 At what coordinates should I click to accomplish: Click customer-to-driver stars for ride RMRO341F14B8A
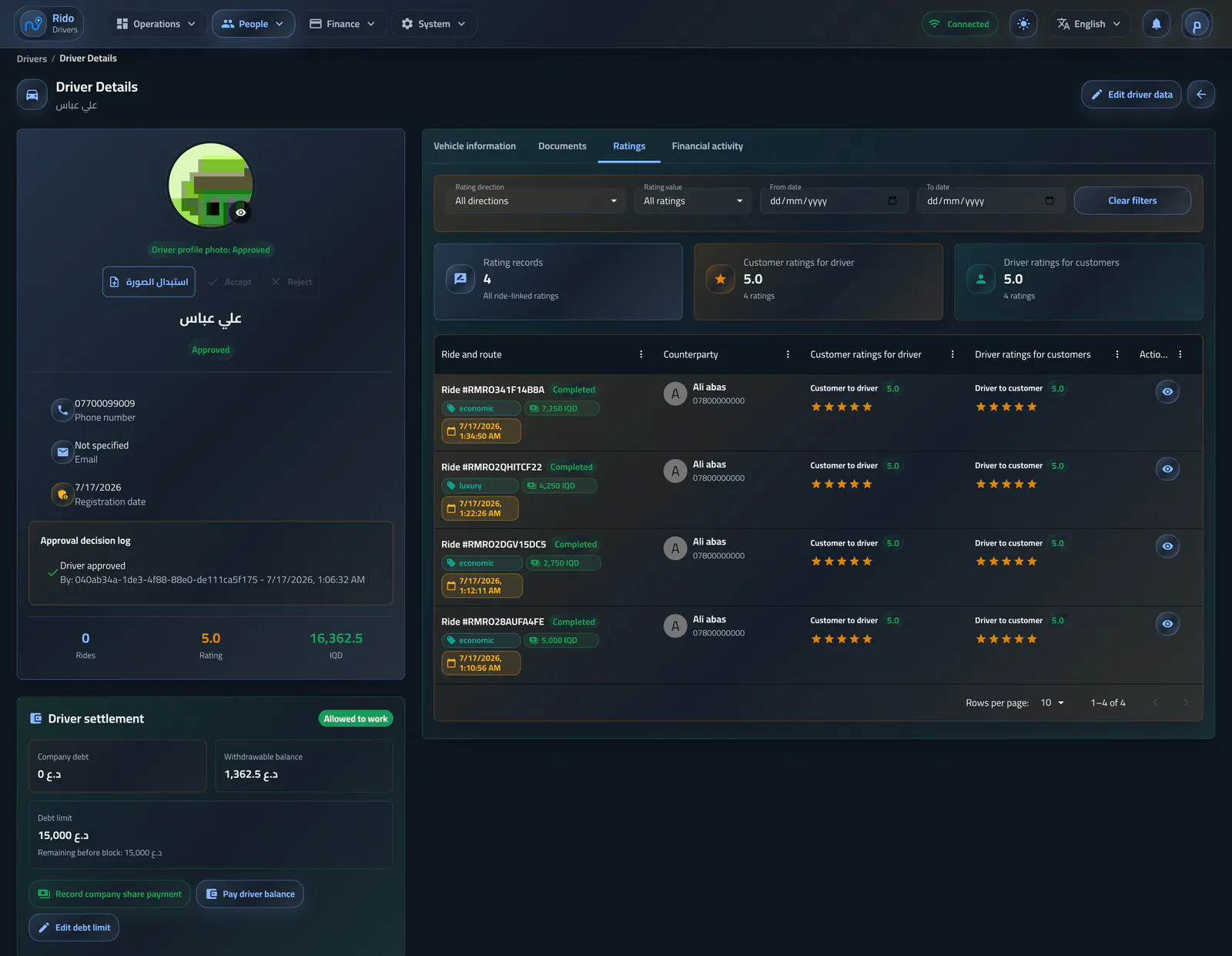point(842,407)
